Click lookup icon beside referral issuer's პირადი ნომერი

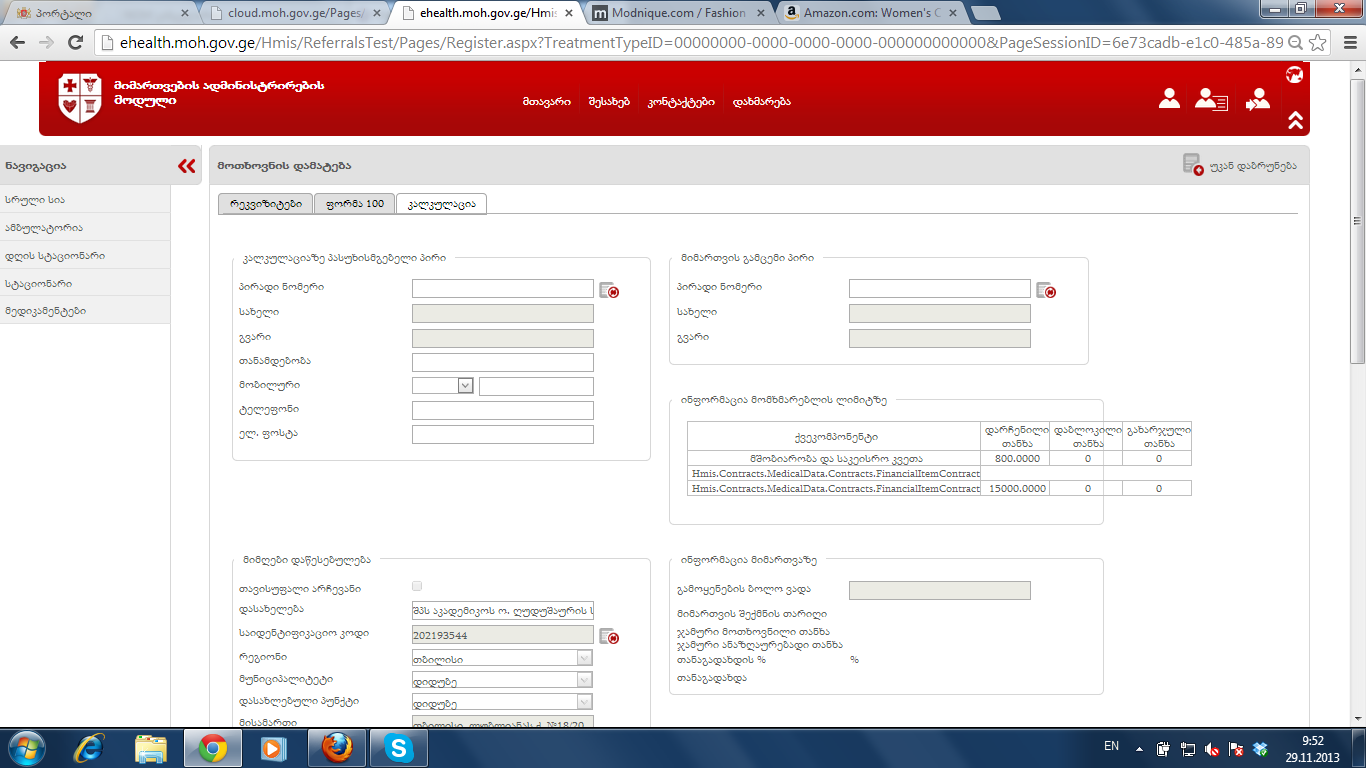pos(1046,290)
